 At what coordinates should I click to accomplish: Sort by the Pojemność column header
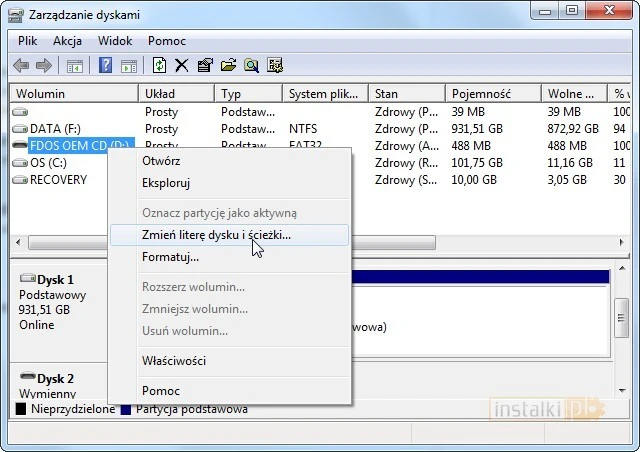[x=493, y=94]
